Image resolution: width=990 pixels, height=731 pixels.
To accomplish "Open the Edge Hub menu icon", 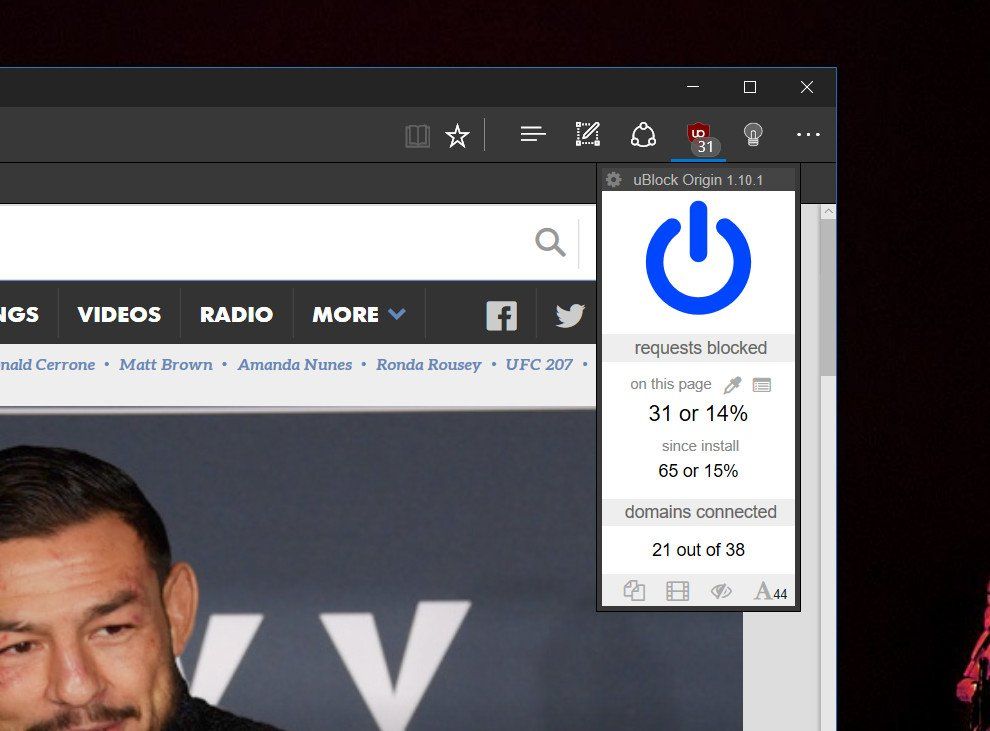I will [x=533, y=134].
